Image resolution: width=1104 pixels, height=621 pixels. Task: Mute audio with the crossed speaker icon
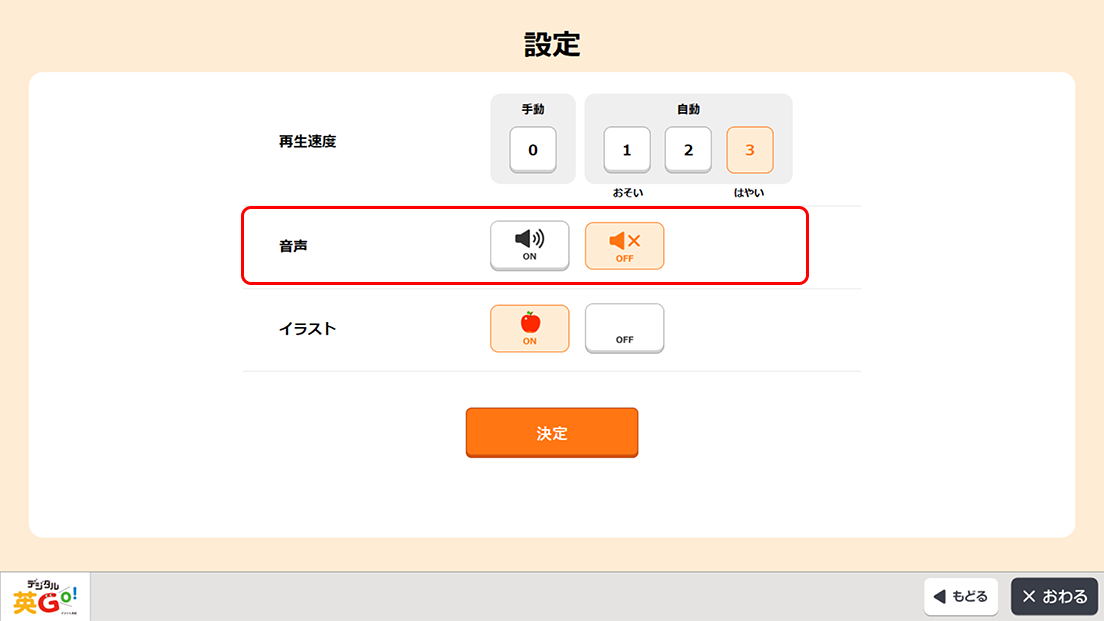625,246
